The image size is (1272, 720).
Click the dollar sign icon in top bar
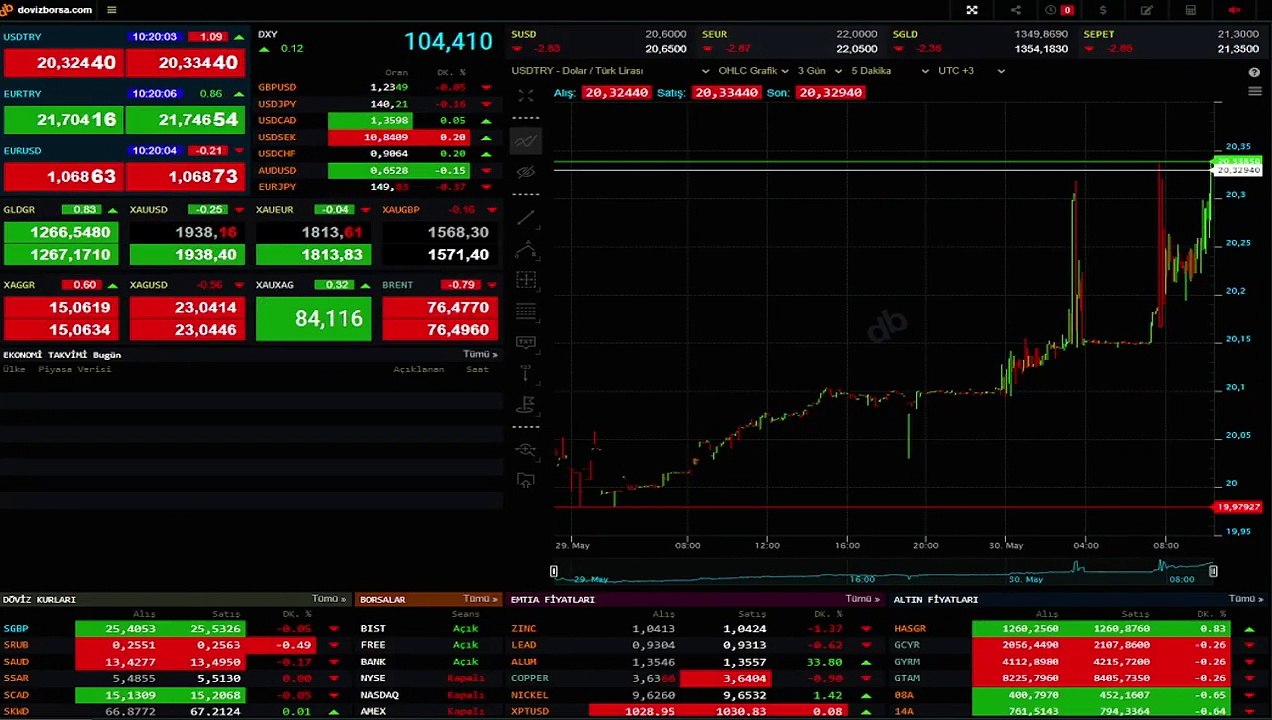tap(1103, 10)
